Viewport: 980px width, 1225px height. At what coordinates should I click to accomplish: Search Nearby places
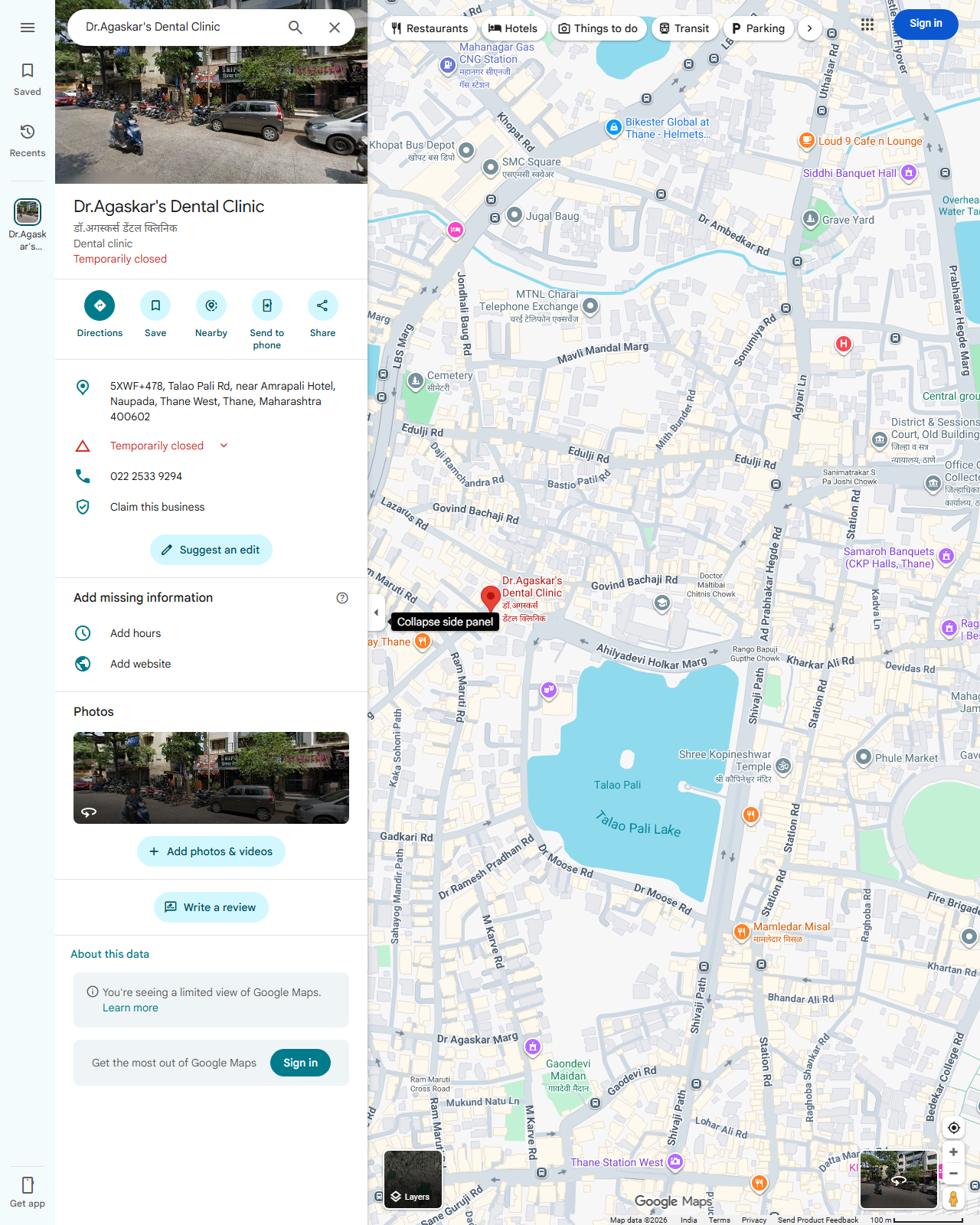pos(211,314)
